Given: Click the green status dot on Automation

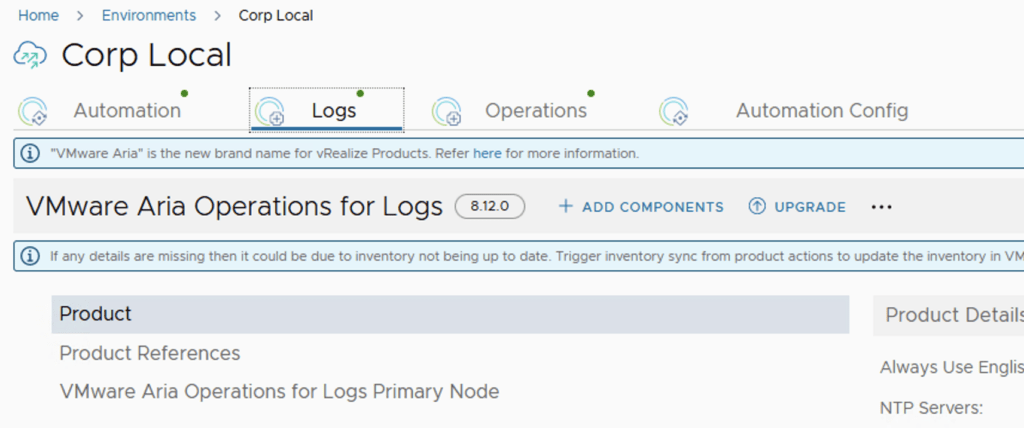Looking at the screenshot, I should pyautogui.click(x=185, y=93).
